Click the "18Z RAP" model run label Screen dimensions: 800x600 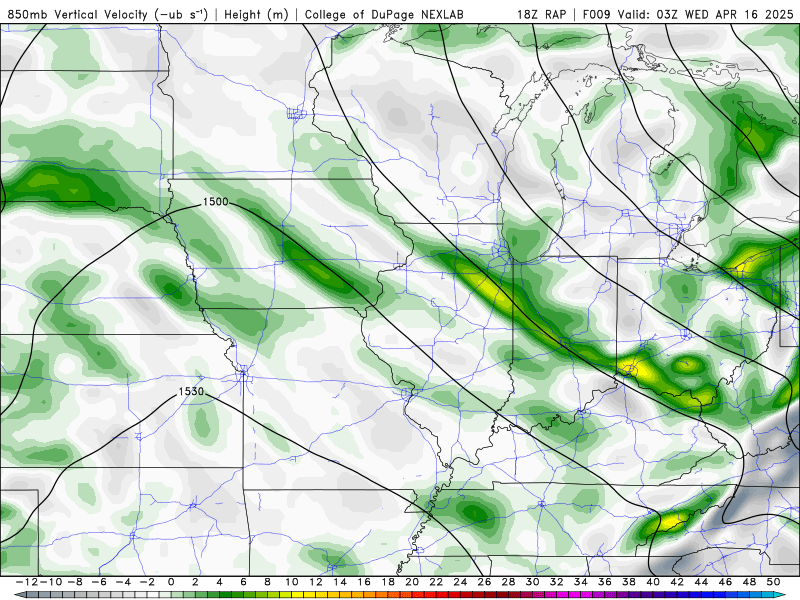542,14
